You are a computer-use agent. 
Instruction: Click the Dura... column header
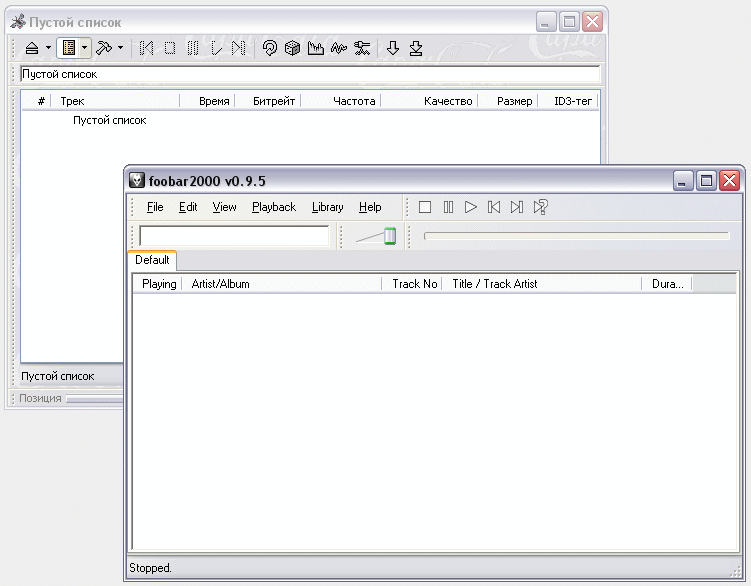667,284
